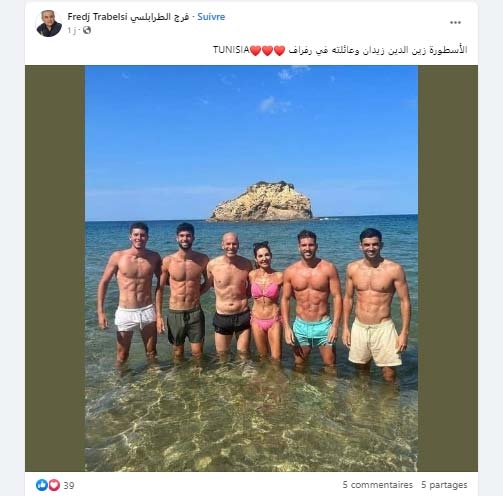Click the blue thumbs-up Like reaction icon
Viewport: 503px width, 496px height.
coord(42,485)
